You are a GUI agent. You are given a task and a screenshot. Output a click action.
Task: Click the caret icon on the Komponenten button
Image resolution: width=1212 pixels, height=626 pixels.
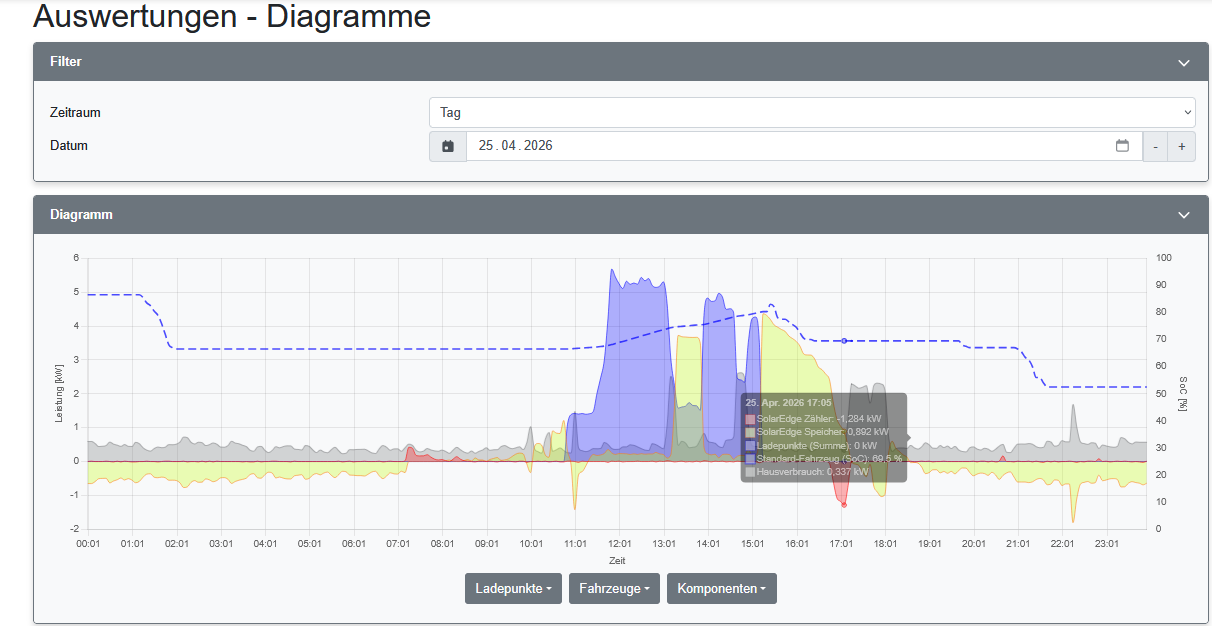pyautogui.click(x=764, y=588)
